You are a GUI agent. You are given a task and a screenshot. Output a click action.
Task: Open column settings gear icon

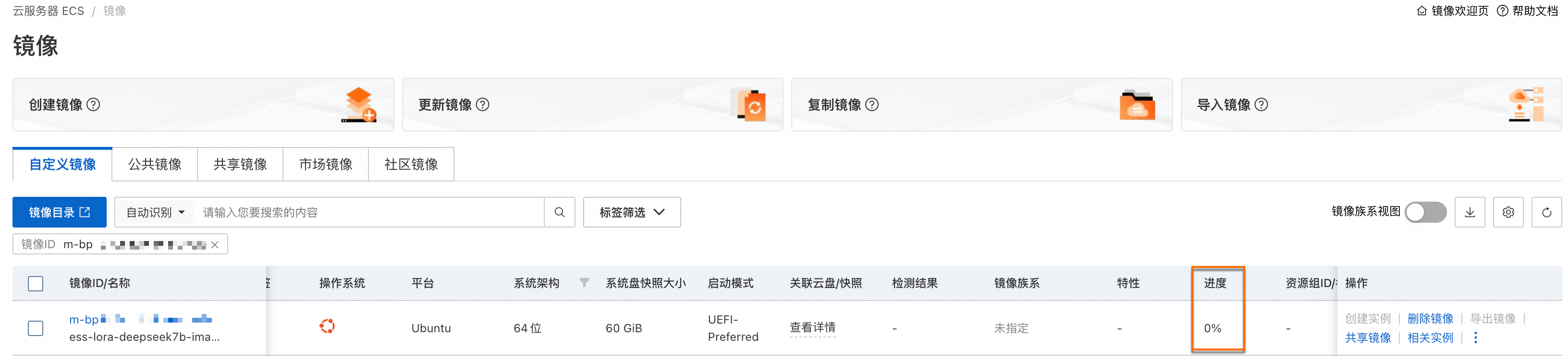tap(1508, 213)
